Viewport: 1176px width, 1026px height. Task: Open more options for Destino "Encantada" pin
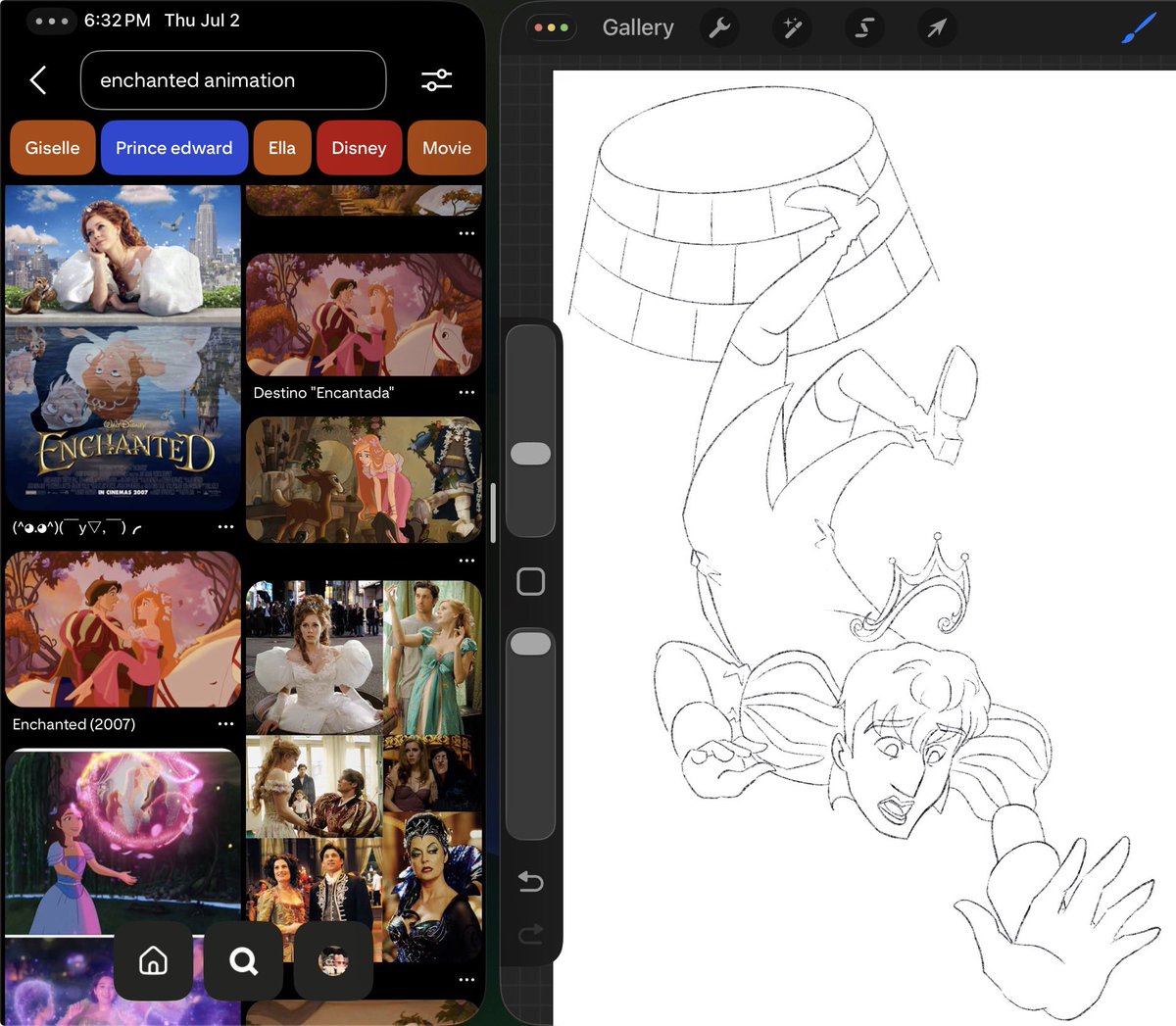click(466, 392)
